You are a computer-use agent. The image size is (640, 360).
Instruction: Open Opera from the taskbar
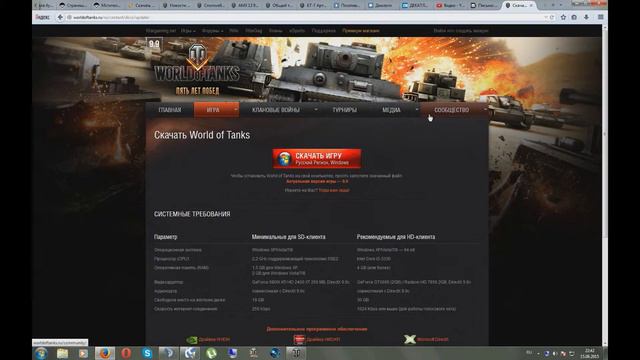126,353
